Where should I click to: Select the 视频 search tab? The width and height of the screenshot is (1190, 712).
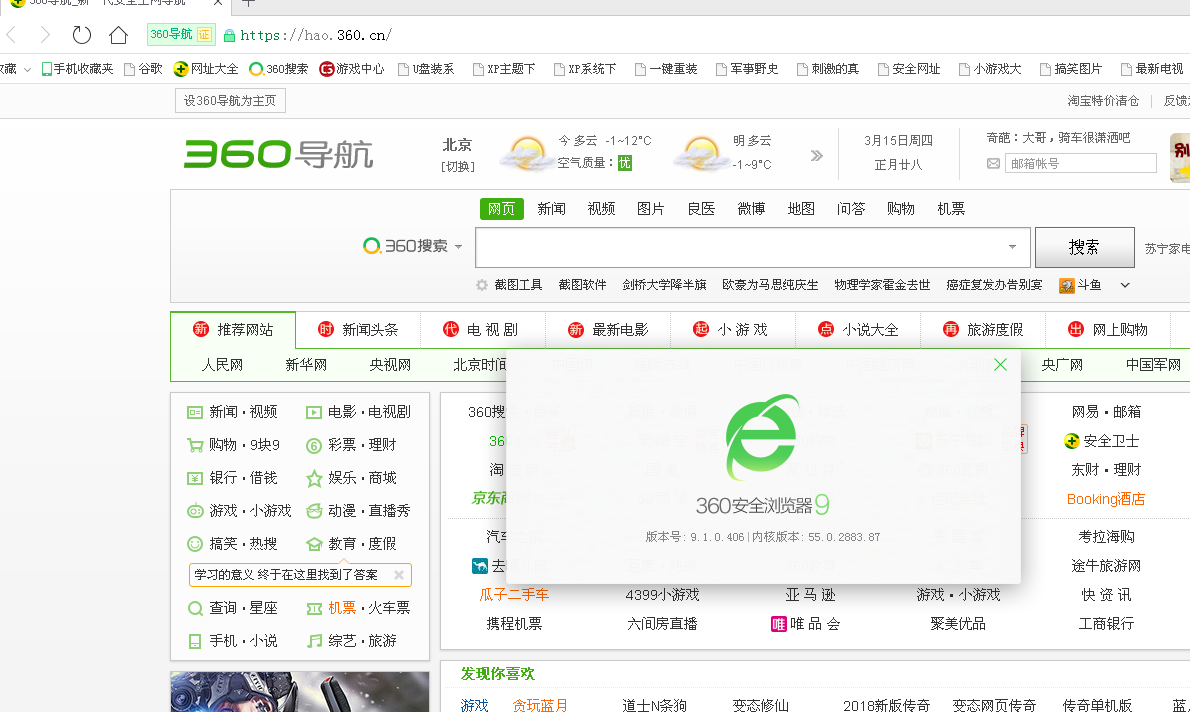pos(601,209)
